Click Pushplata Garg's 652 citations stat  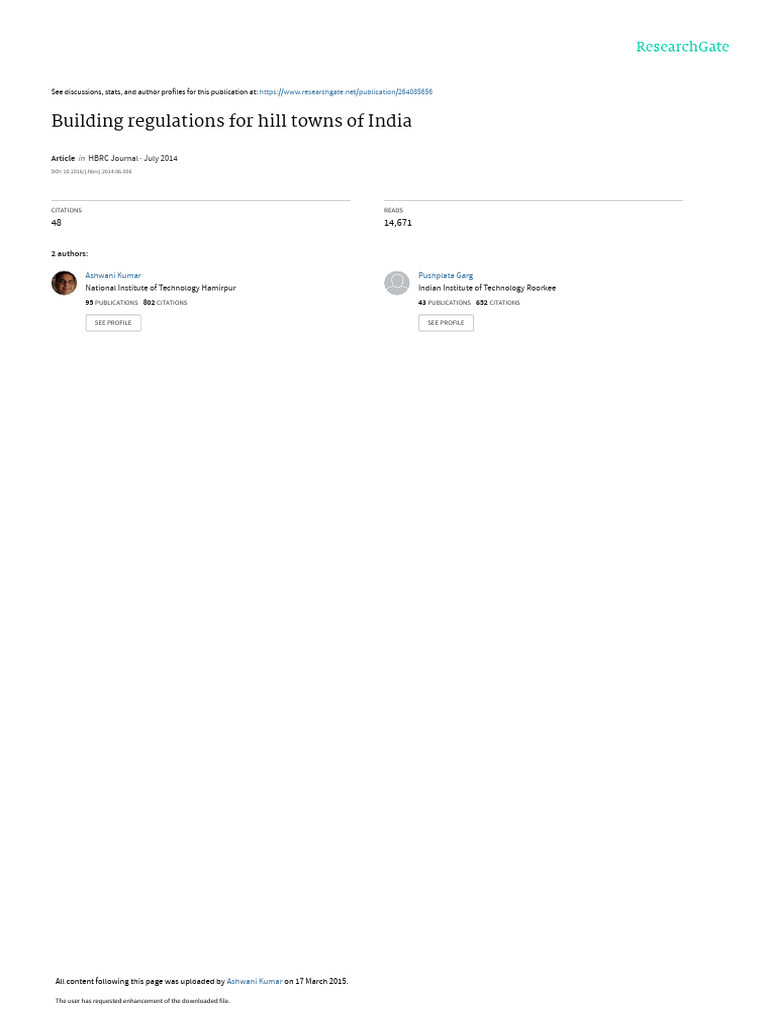(x=498, y=303)
